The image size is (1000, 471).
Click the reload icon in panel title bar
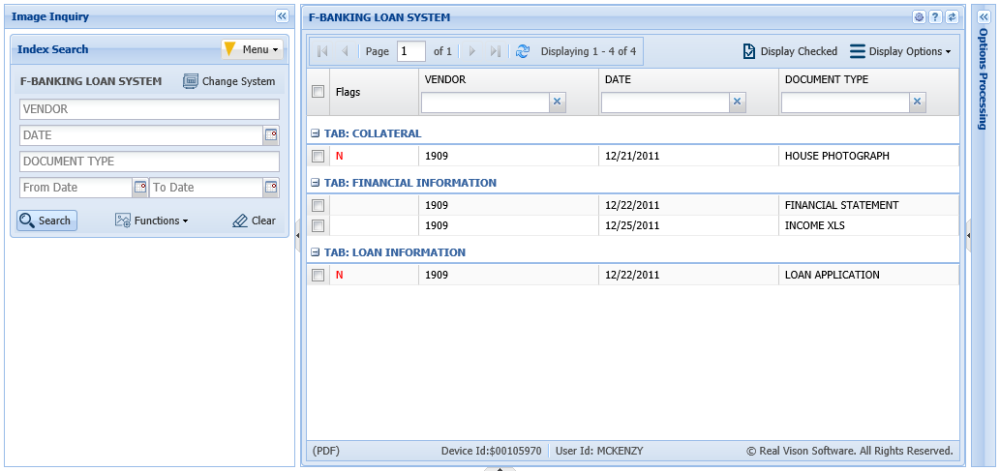(x=952, y=17)
